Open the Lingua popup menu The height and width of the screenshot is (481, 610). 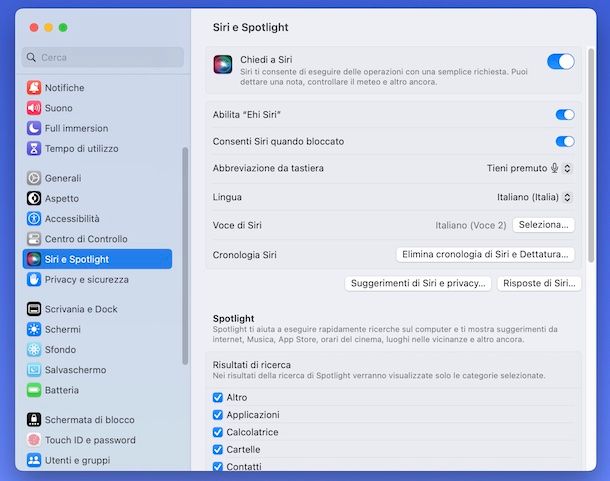click(535, 197)
